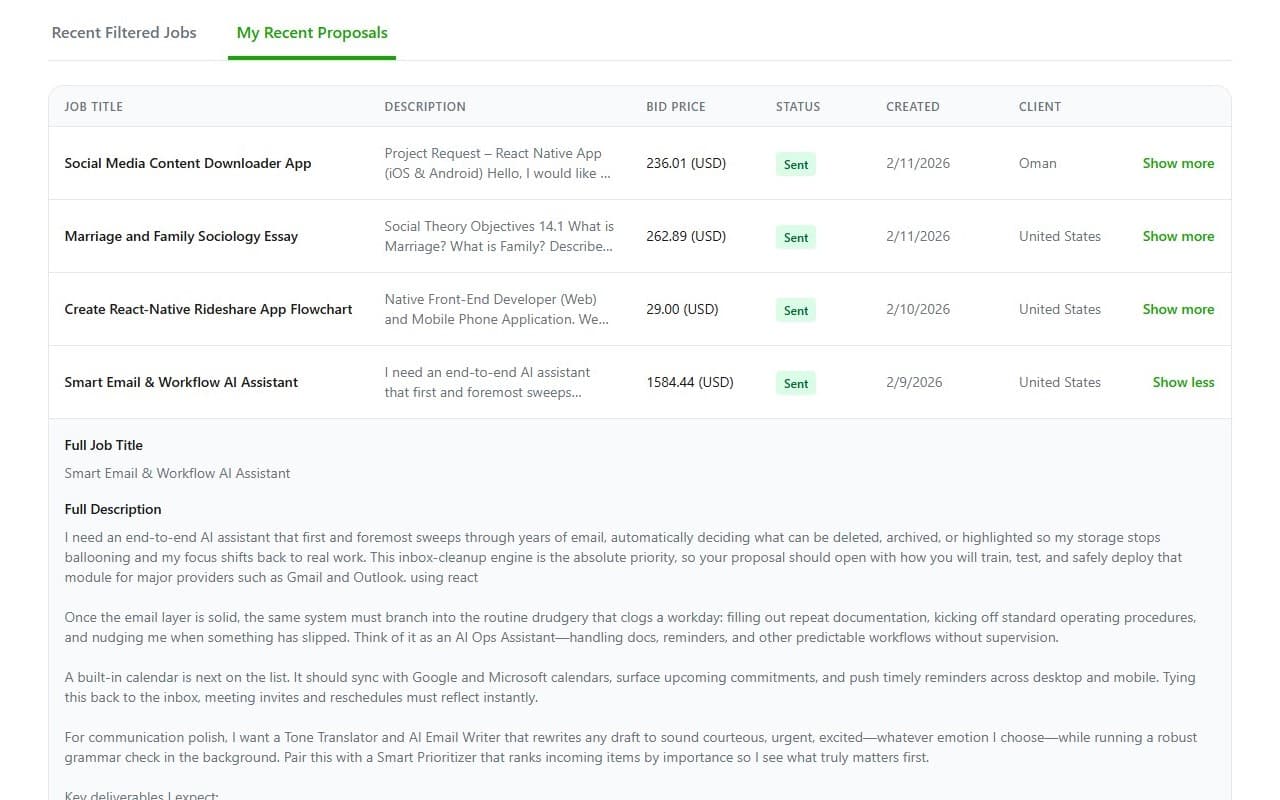Click the 1584.44 (USD) bid price
This screenshot has height=800, width=1280.
pyautogui.click(x=690, y=382)
